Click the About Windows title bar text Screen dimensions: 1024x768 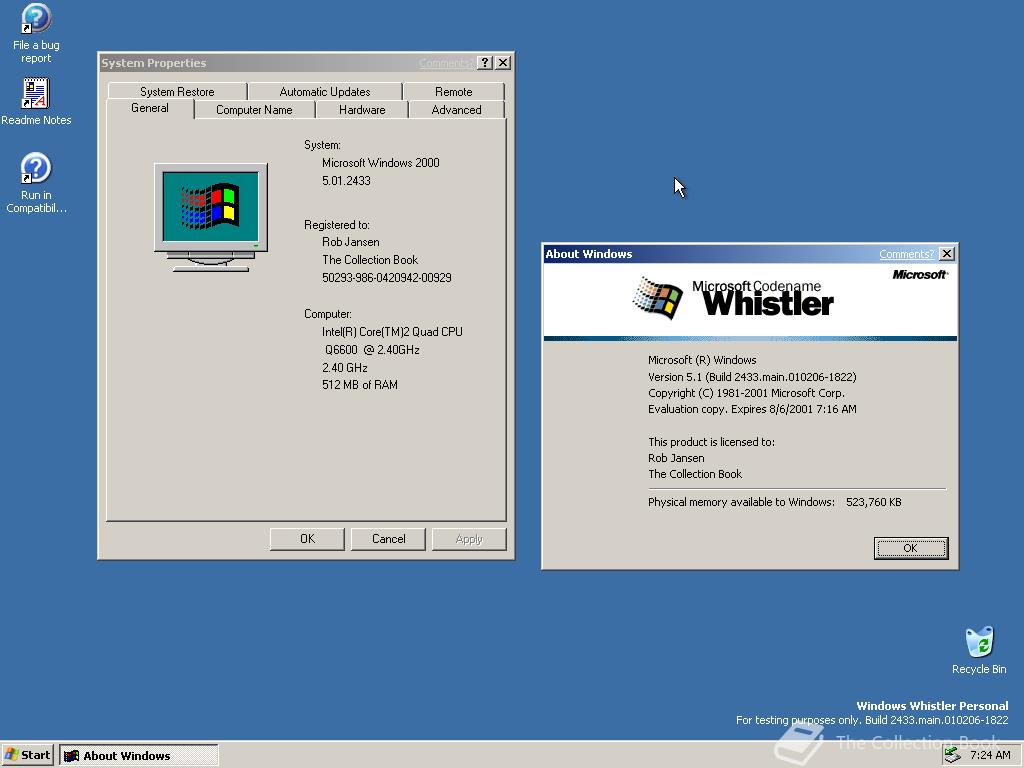588,254
